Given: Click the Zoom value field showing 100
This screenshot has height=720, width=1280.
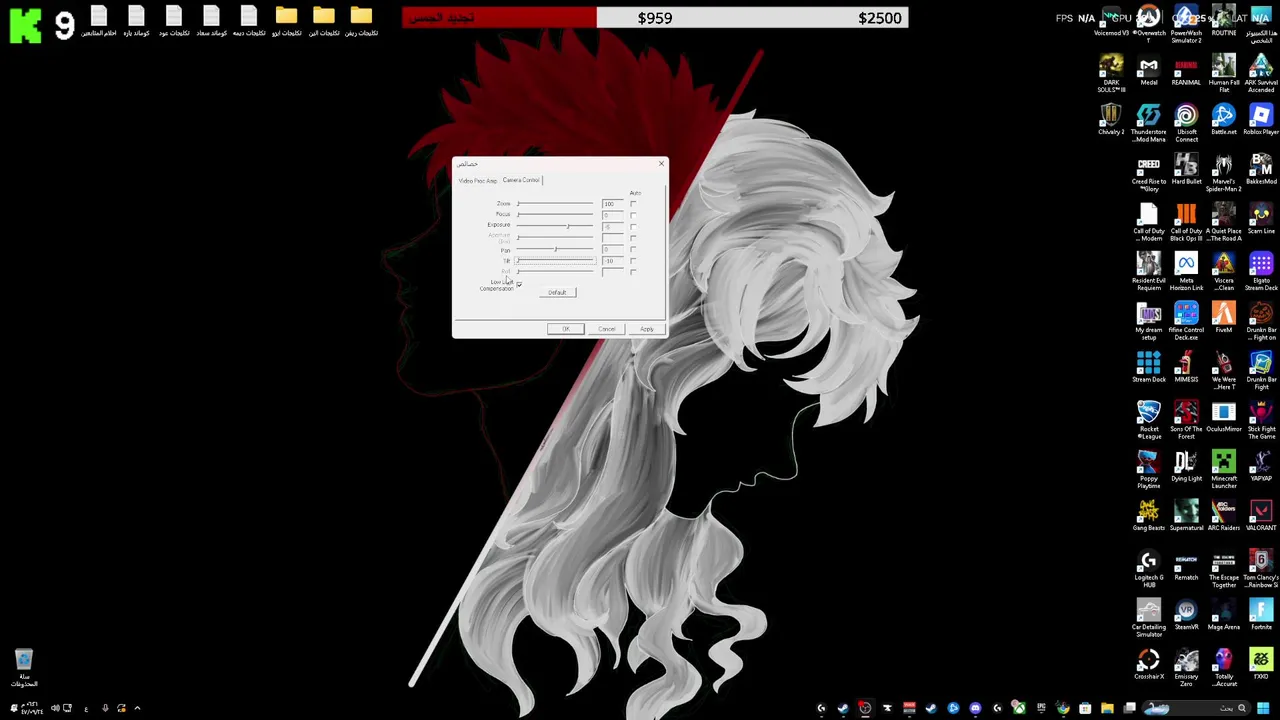Looking at the screenshot, I should (613, 204).
